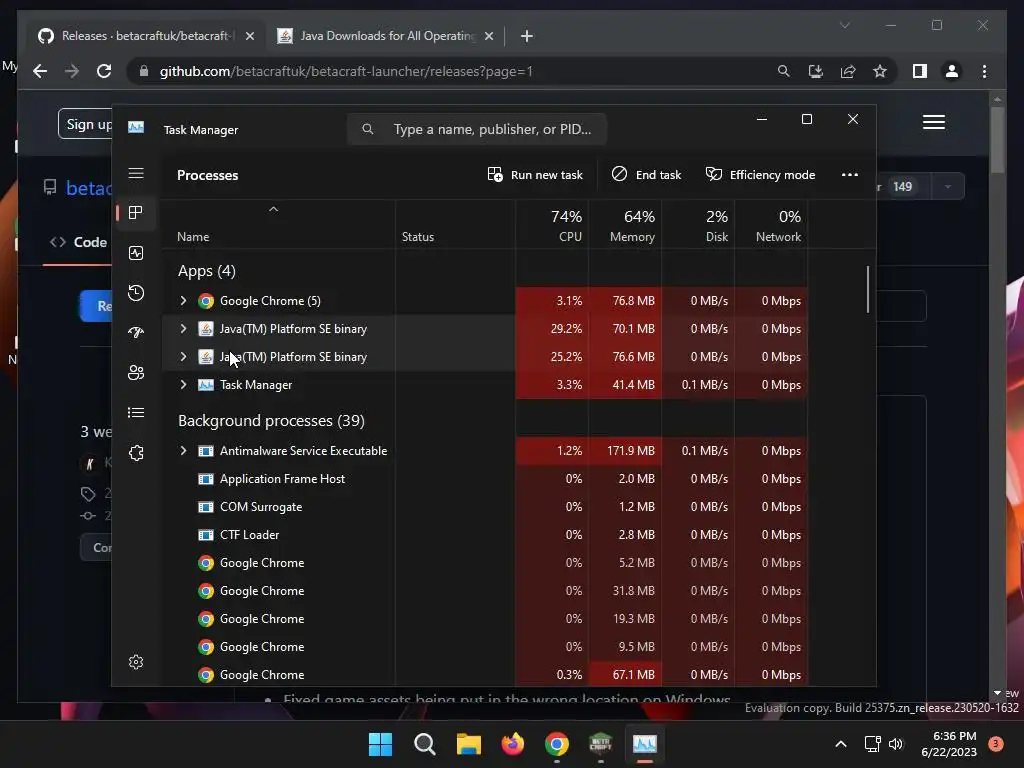Open the volume control in system tray
The image size is (1024, 768).
click(x=895, y=744)
